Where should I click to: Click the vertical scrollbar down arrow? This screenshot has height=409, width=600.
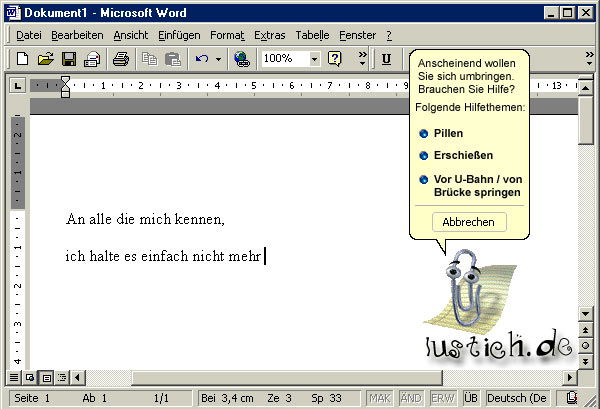pyautogui.click(x=585, y=314)
